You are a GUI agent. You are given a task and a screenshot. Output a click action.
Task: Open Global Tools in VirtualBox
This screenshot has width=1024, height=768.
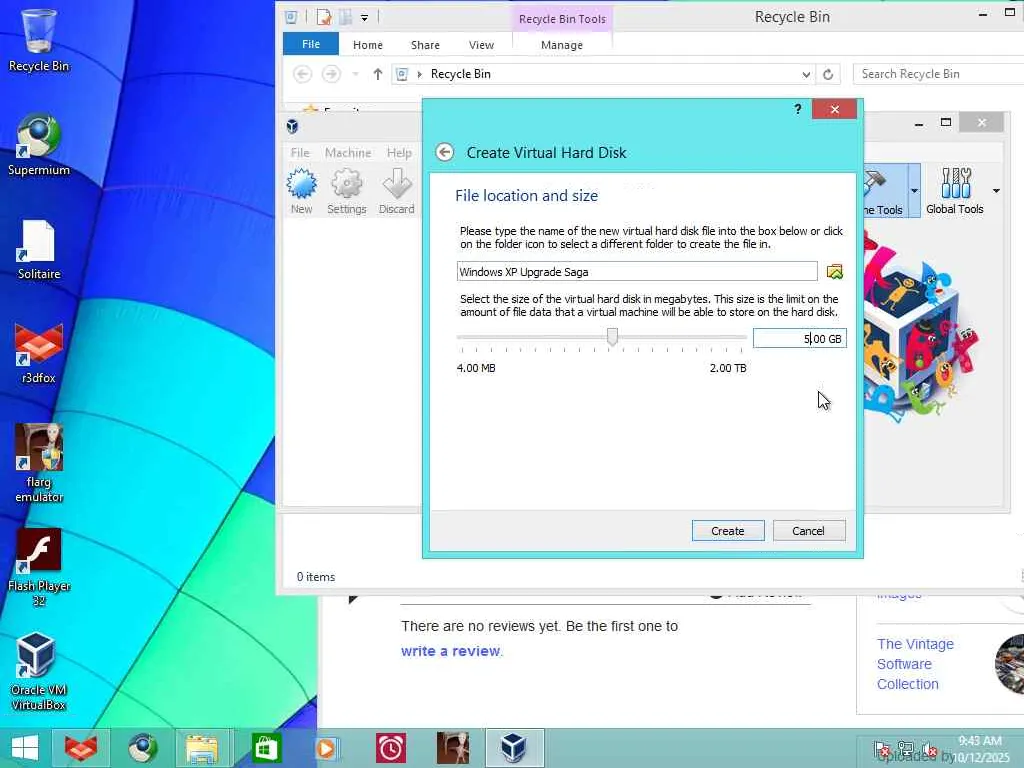[955, 191]
